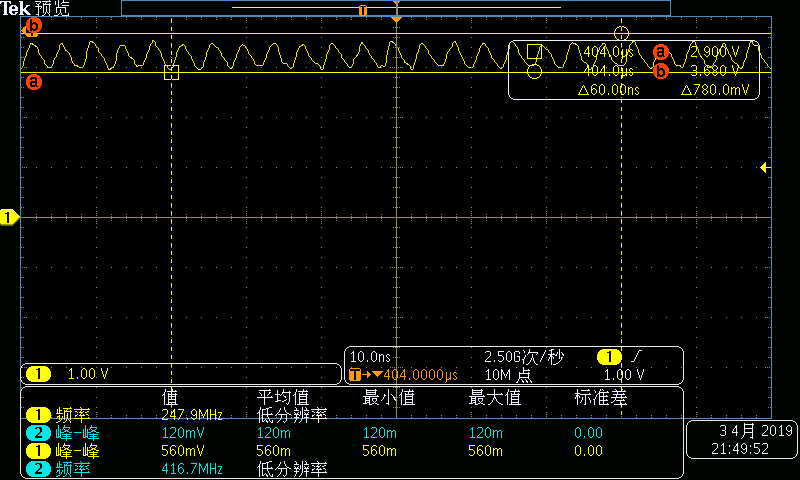Click channel 1 badge next to 1.00 V scale
The image size is (800, 480).
[x=38, y=374]
